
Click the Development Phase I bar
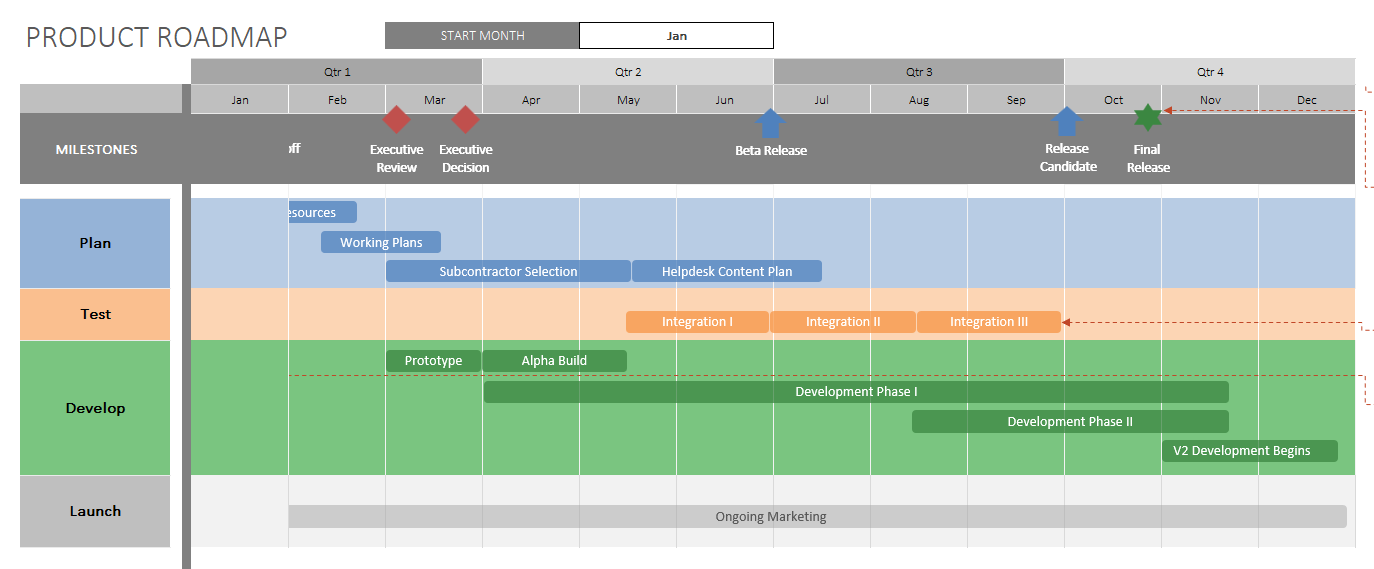(x=856, y=392)
